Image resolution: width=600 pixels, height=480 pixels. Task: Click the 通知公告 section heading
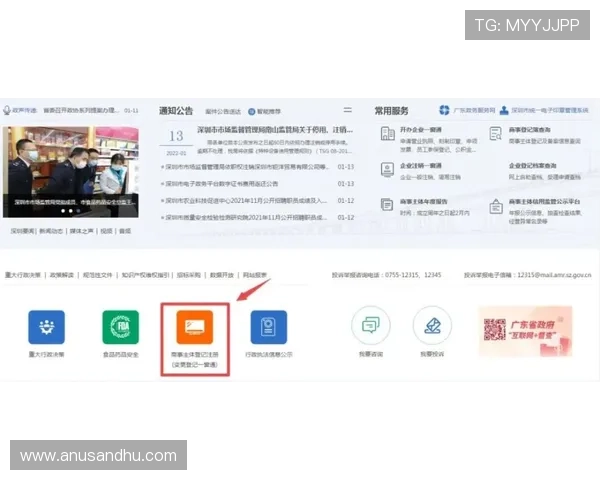pos(176,111)
